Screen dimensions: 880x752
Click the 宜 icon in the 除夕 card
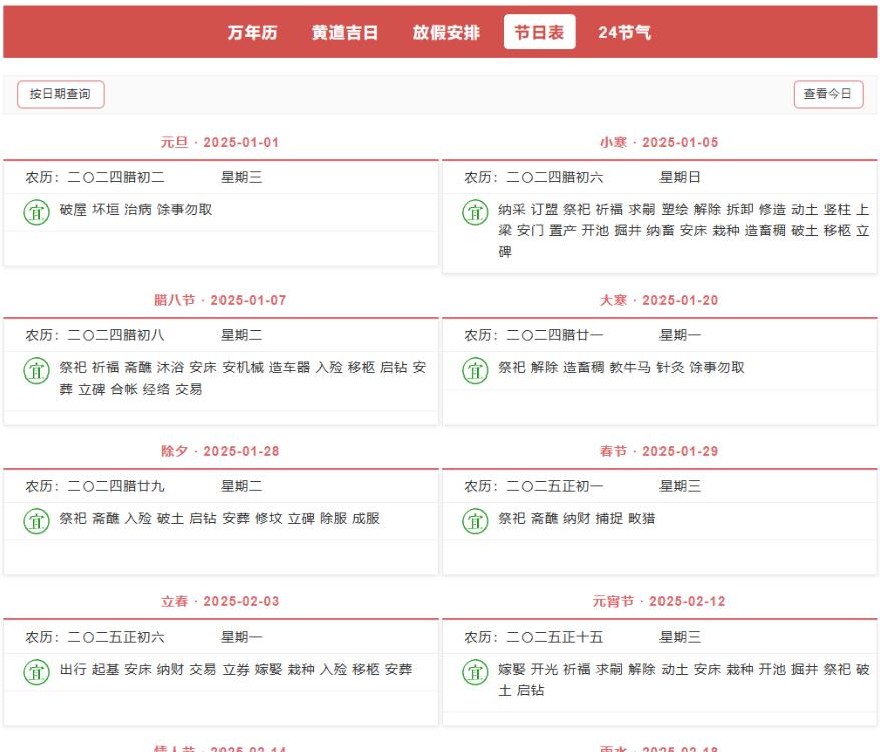[37, 521]
